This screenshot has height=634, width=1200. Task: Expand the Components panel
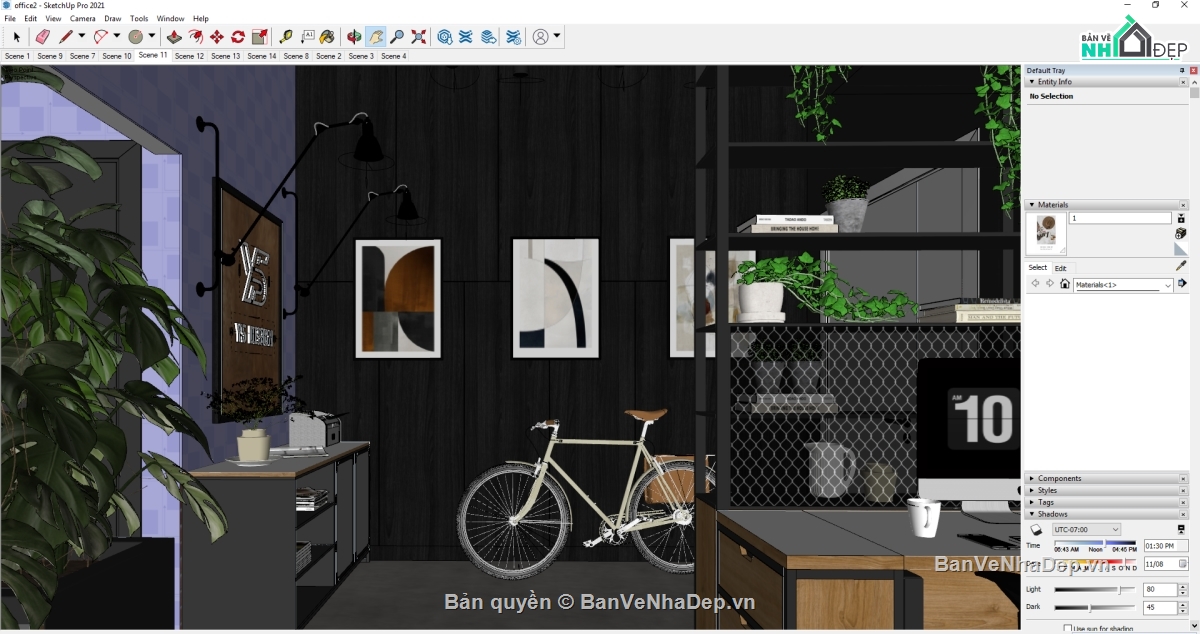pos(1059,478)
